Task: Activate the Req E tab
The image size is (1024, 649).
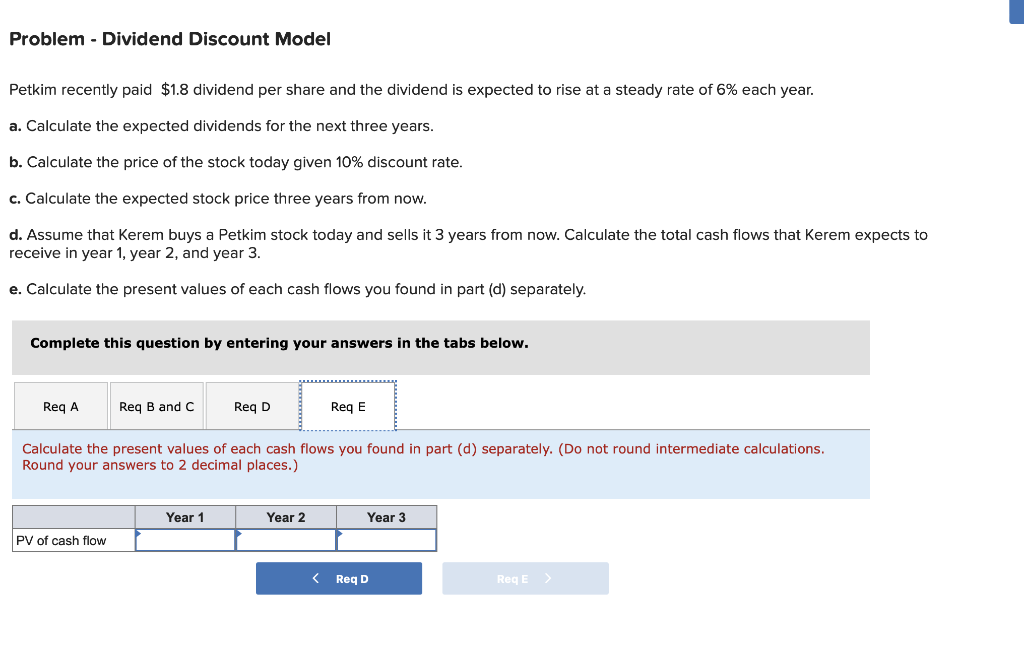Action: tap(347, 405)
